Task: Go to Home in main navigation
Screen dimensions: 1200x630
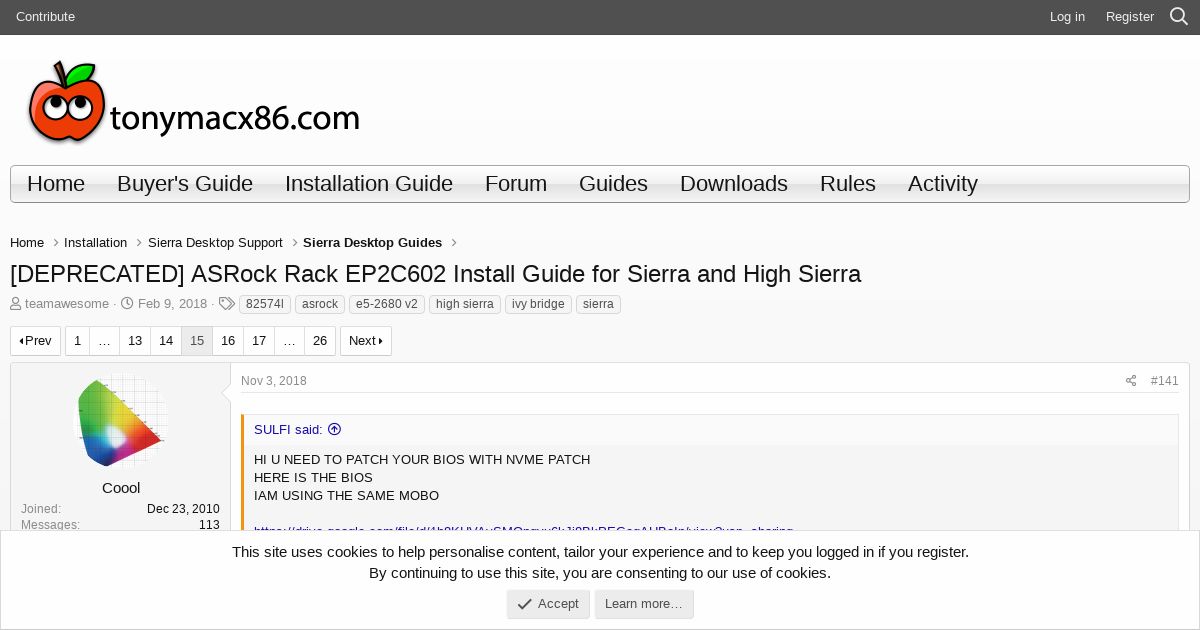Action: (x=56, y=184)
